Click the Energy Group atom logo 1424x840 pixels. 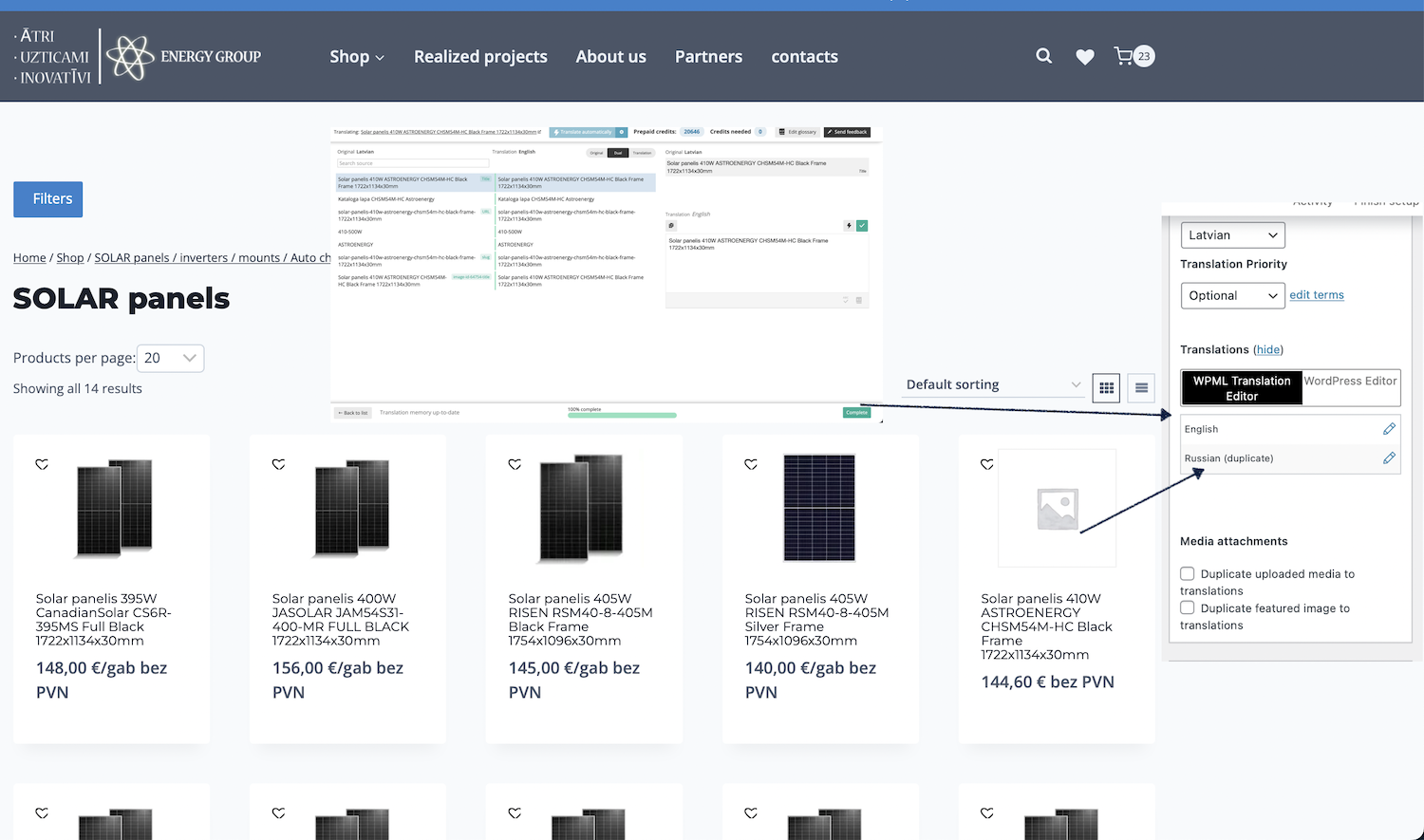click(130, 57)
